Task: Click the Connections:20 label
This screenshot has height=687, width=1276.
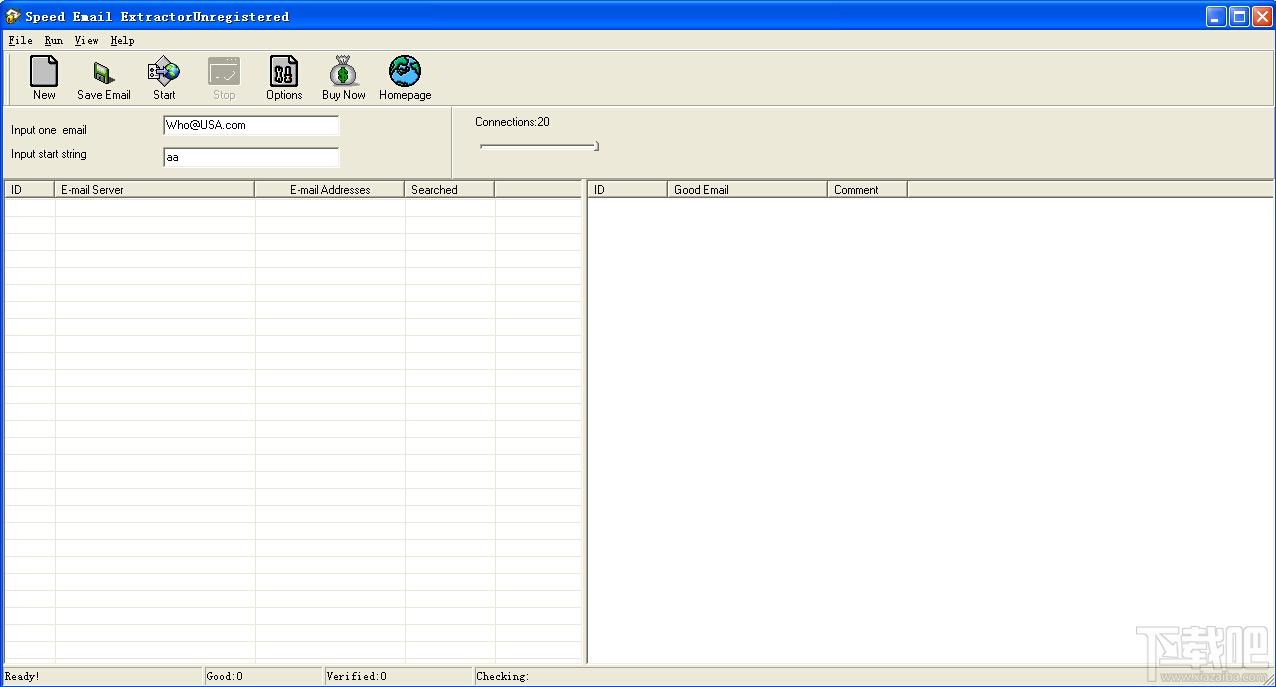Action: click(x=512, y=122)
